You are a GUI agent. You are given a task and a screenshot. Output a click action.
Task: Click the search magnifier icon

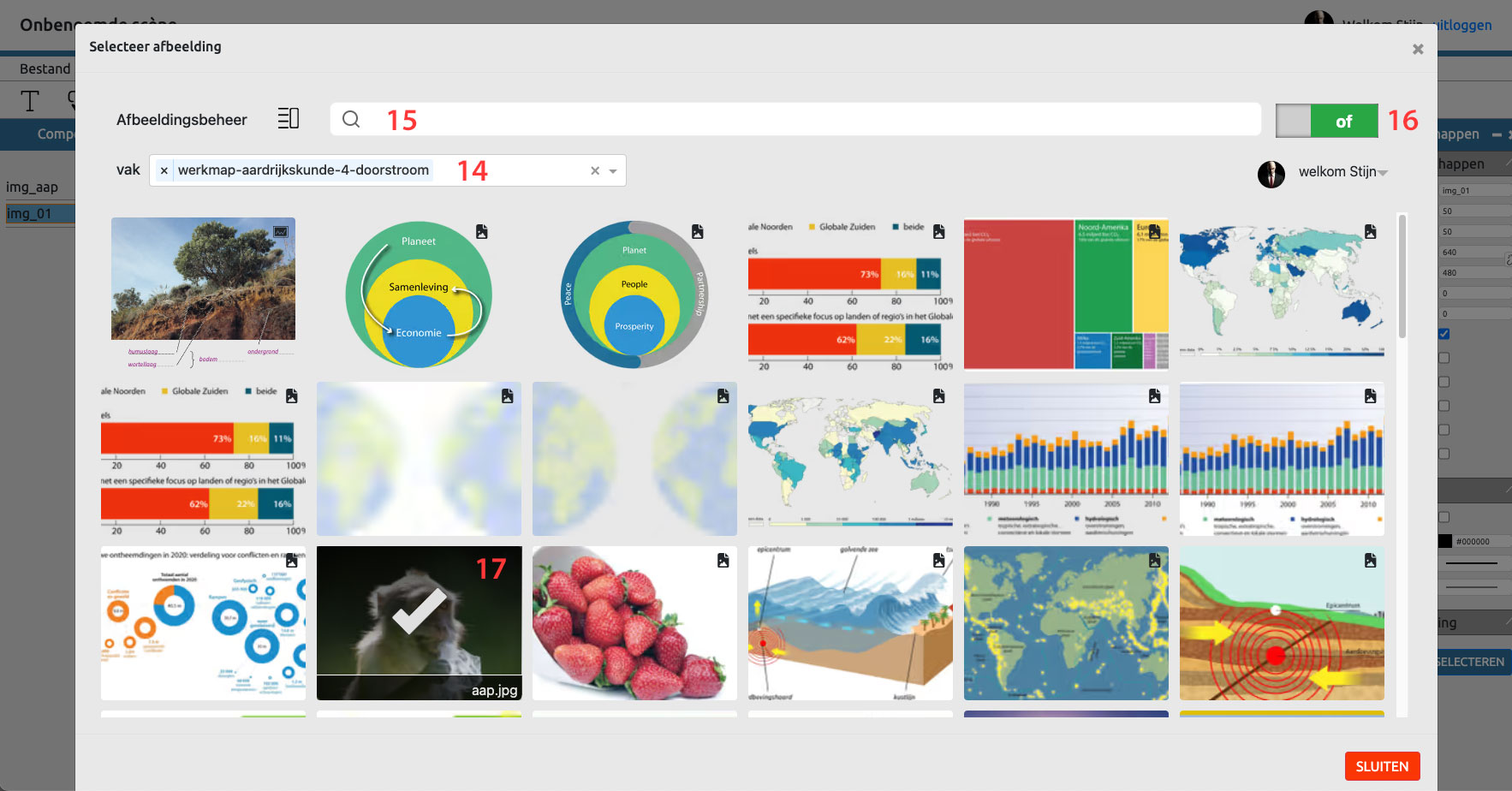pos(351,119)
